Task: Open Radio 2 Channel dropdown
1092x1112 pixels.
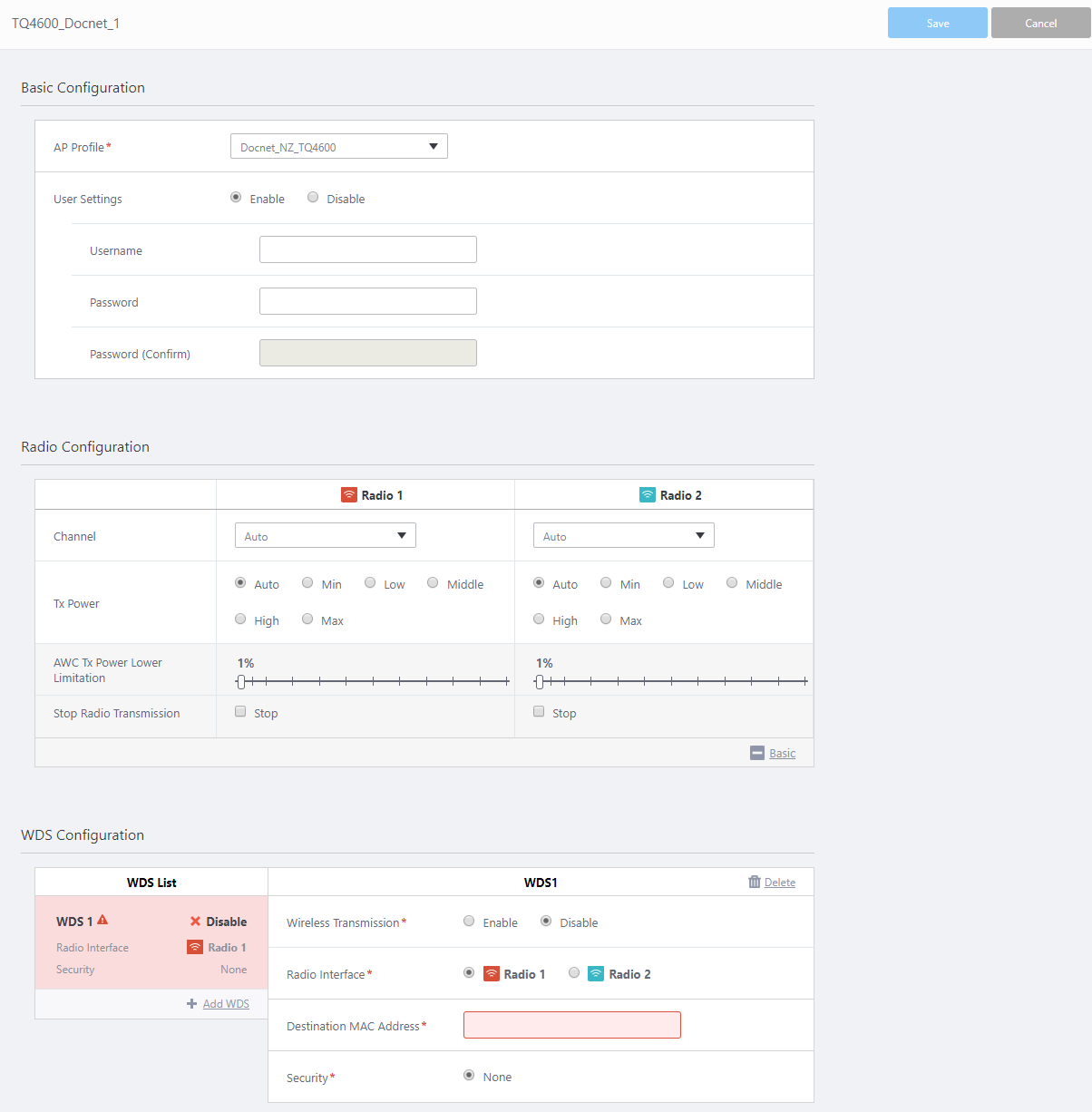Action: (623, 536)
